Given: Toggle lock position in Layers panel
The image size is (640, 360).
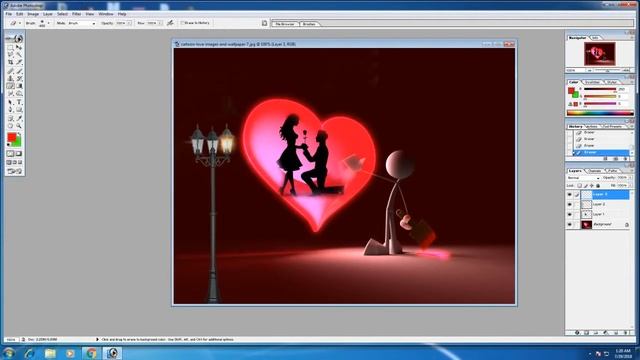Looking at the screenshot, I should (x=592, y=186).
